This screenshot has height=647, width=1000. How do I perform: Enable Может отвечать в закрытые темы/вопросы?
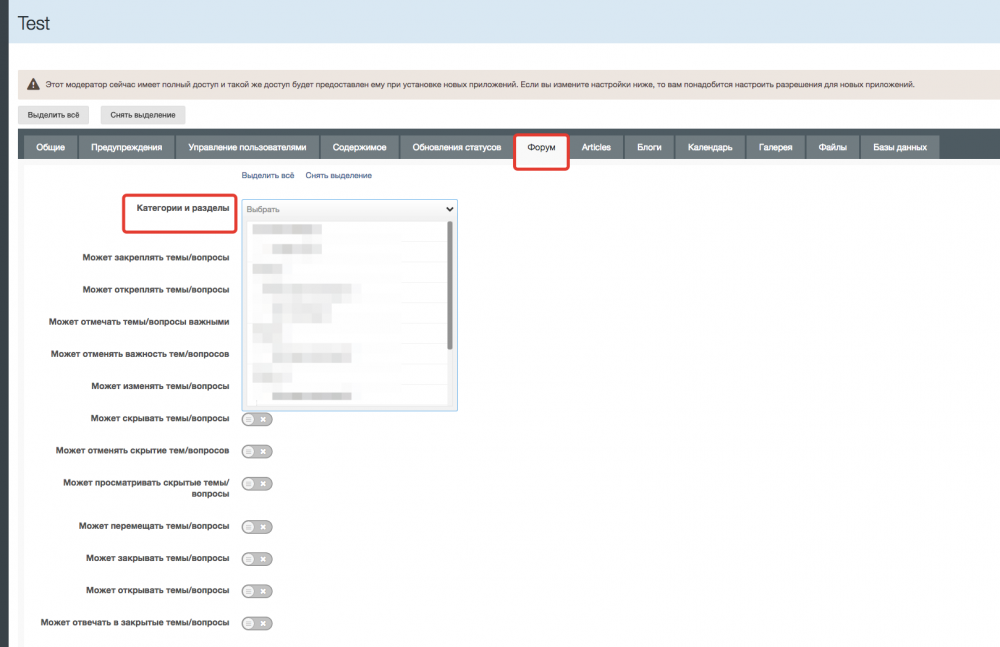point(257,623)
